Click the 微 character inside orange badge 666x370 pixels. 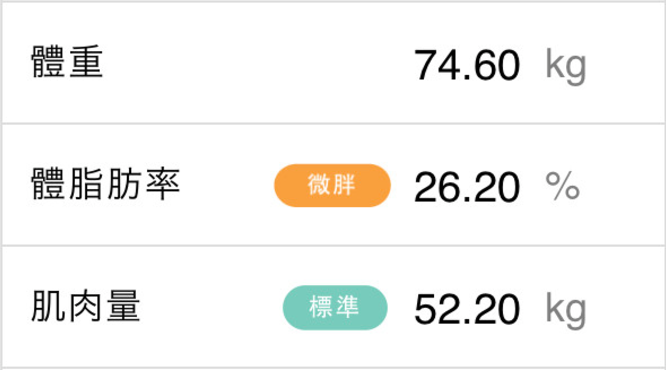click(x=319, y=185)
